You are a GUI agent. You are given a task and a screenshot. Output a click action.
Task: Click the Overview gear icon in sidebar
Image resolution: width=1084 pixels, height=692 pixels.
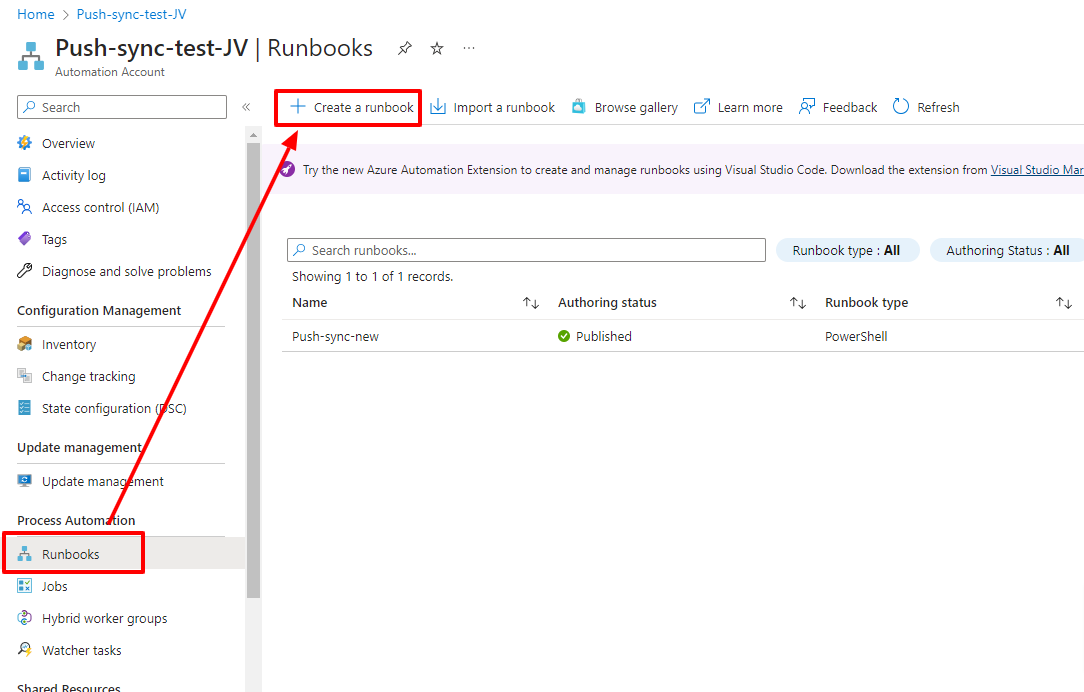tap(25, 143)
